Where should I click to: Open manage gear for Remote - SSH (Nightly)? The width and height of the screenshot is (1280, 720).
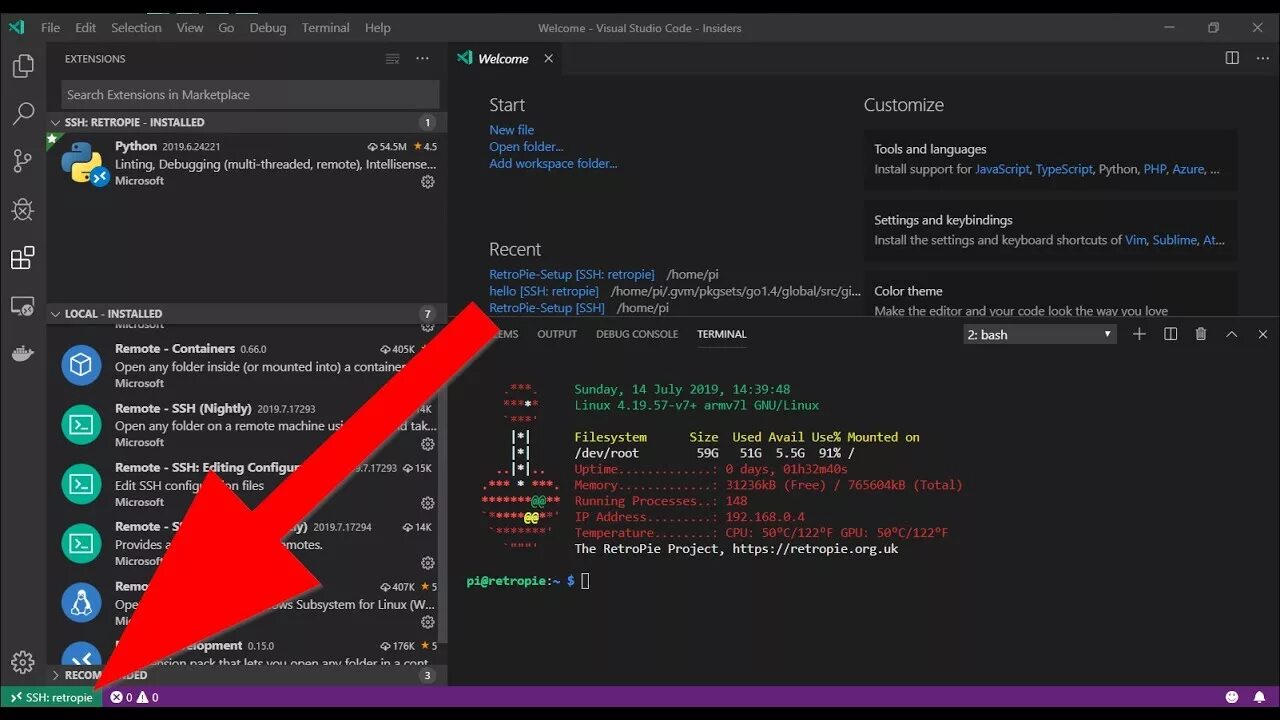pos(428,444)
